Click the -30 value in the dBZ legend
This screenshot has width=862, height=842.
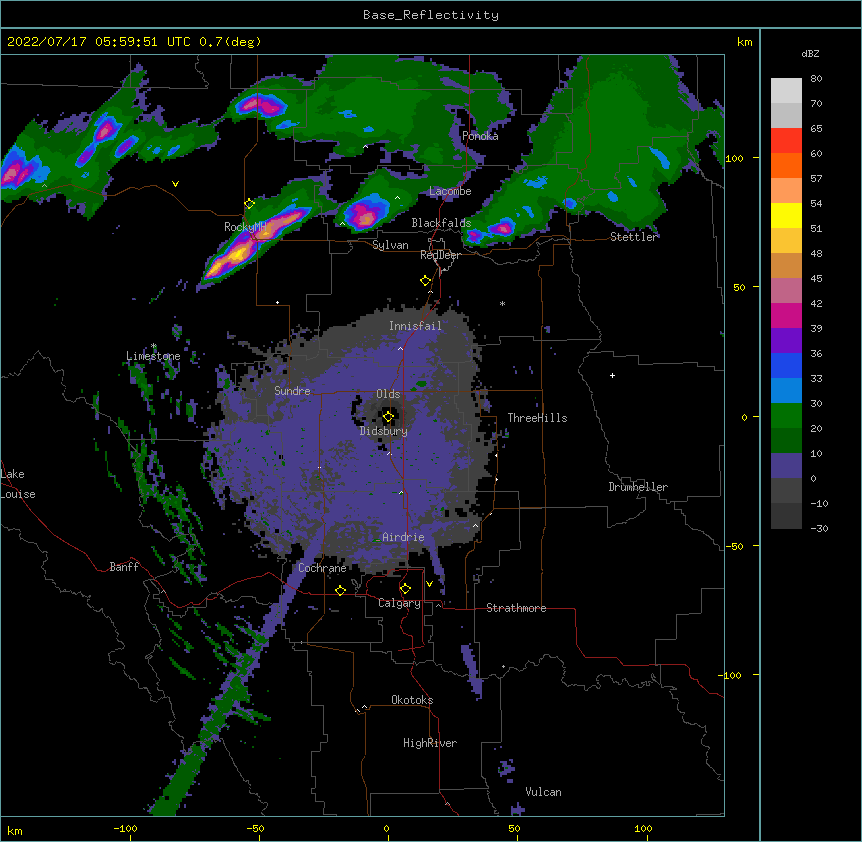pos(819,528)
